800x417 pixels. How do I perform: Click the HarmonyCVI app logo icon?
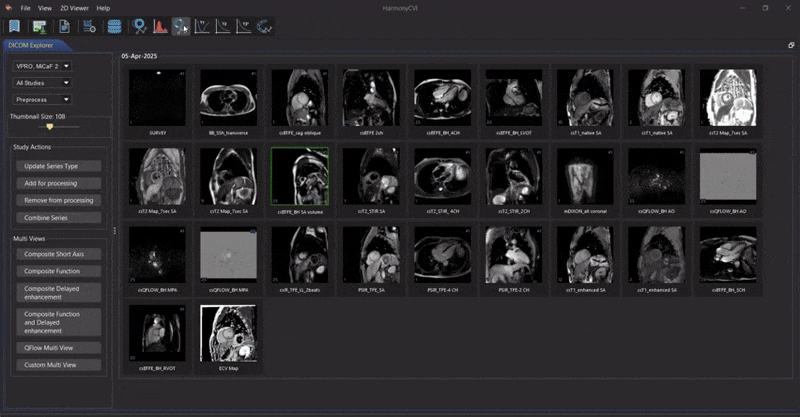tap(8, 8)
